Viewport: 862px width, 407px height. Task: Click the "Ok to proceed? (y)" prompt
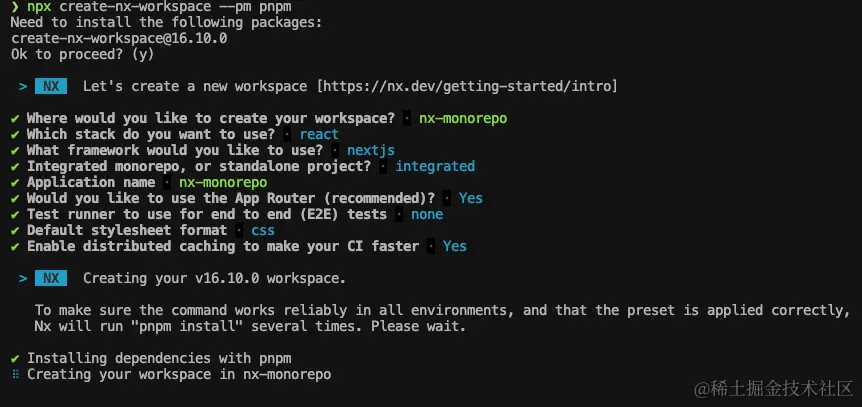coord(82,54)
